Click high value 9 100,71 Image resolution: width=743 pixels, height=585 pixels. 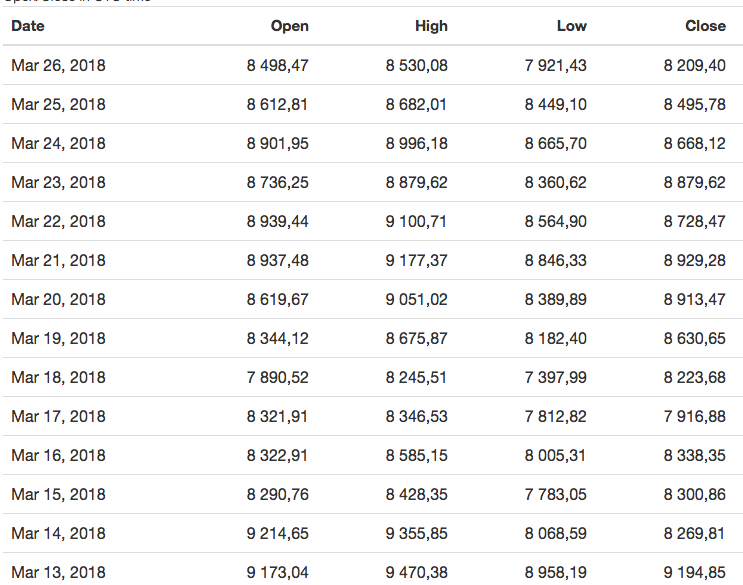[x=417, y=221]
